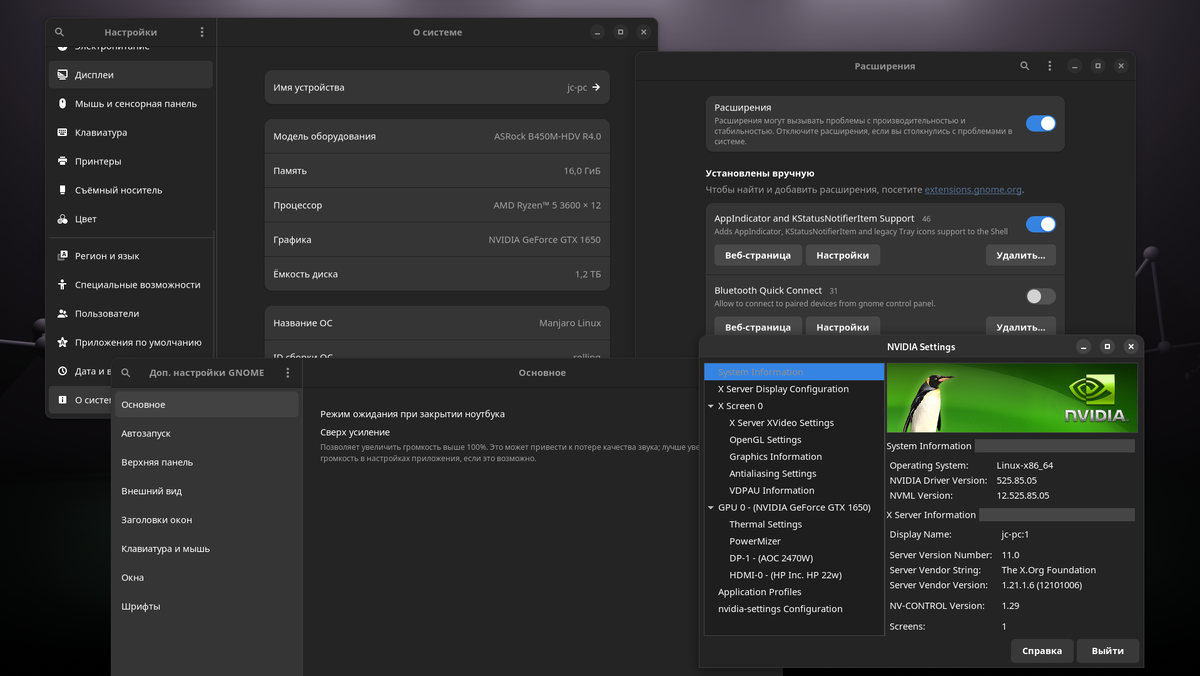Click the printer icon beside Принтеры
The image size is (1200, 676).
point(63,162)
